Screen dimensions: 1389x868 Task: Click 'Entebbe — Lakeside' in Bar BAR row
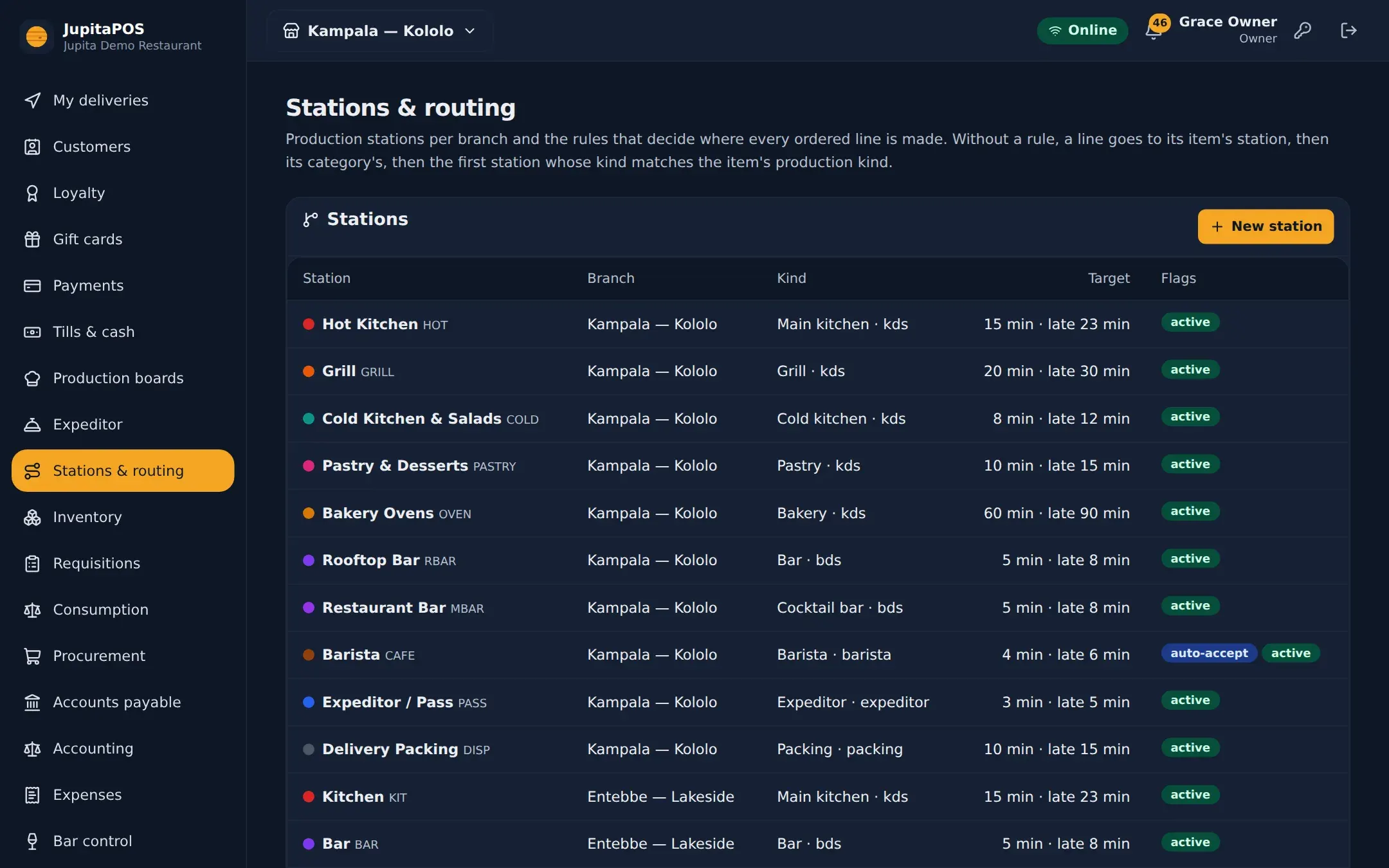point(660,844)
